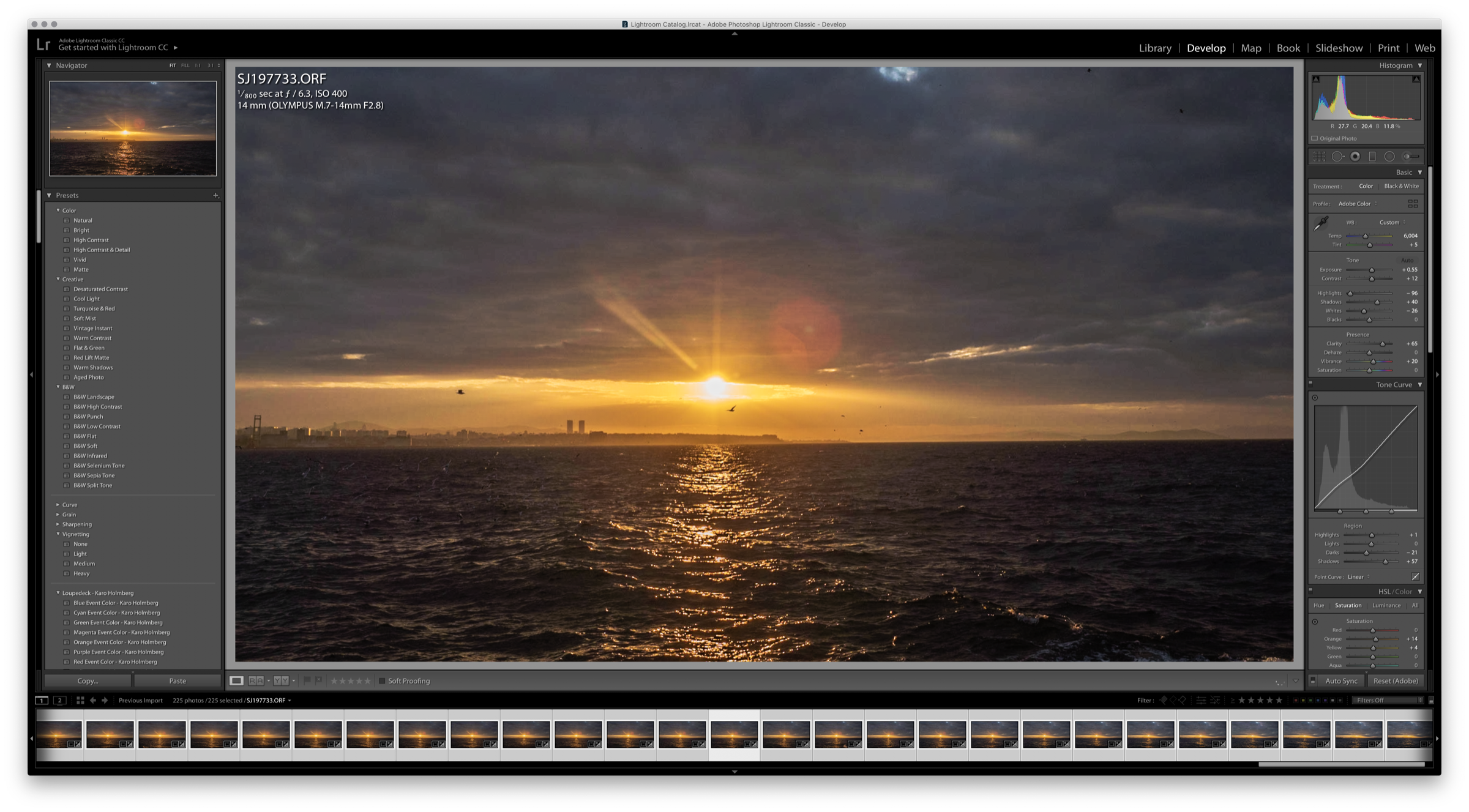The image size is (1469, 812).
Task: Click the Copy... settings button
Action: tap(88, 681)
